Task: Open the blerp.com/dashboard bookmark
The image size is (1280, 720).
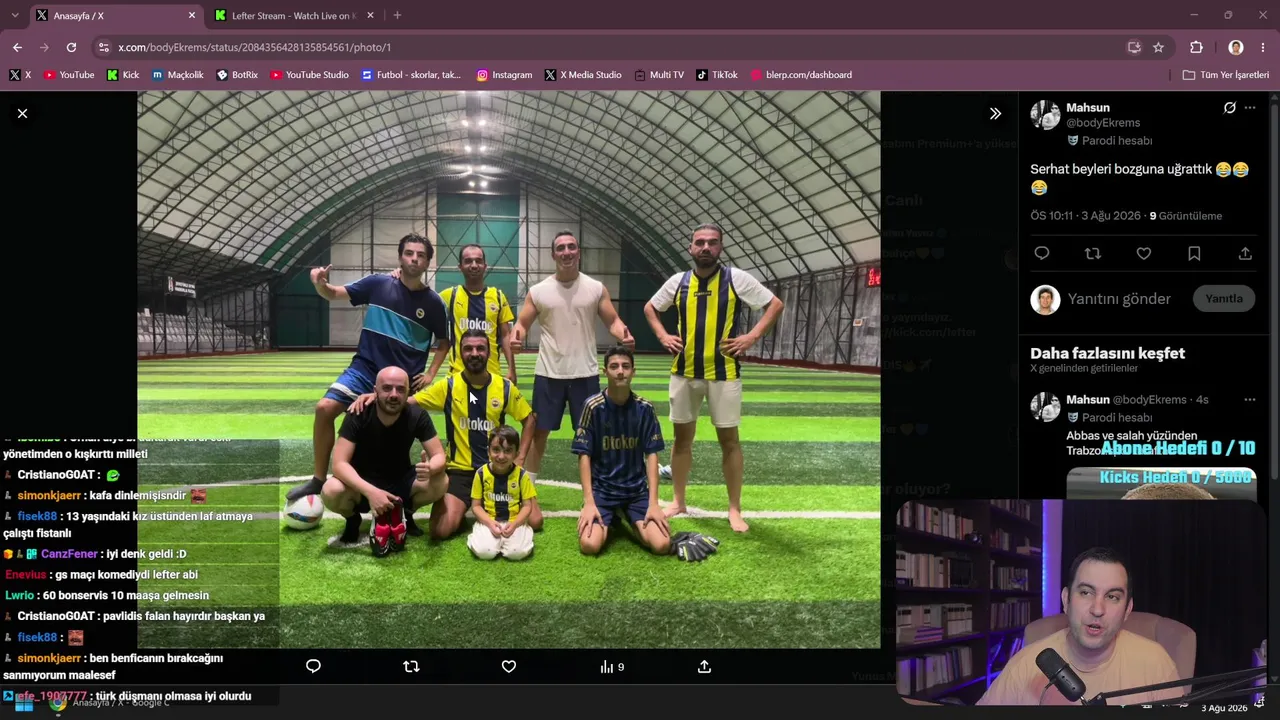Action: click(801, 75)
